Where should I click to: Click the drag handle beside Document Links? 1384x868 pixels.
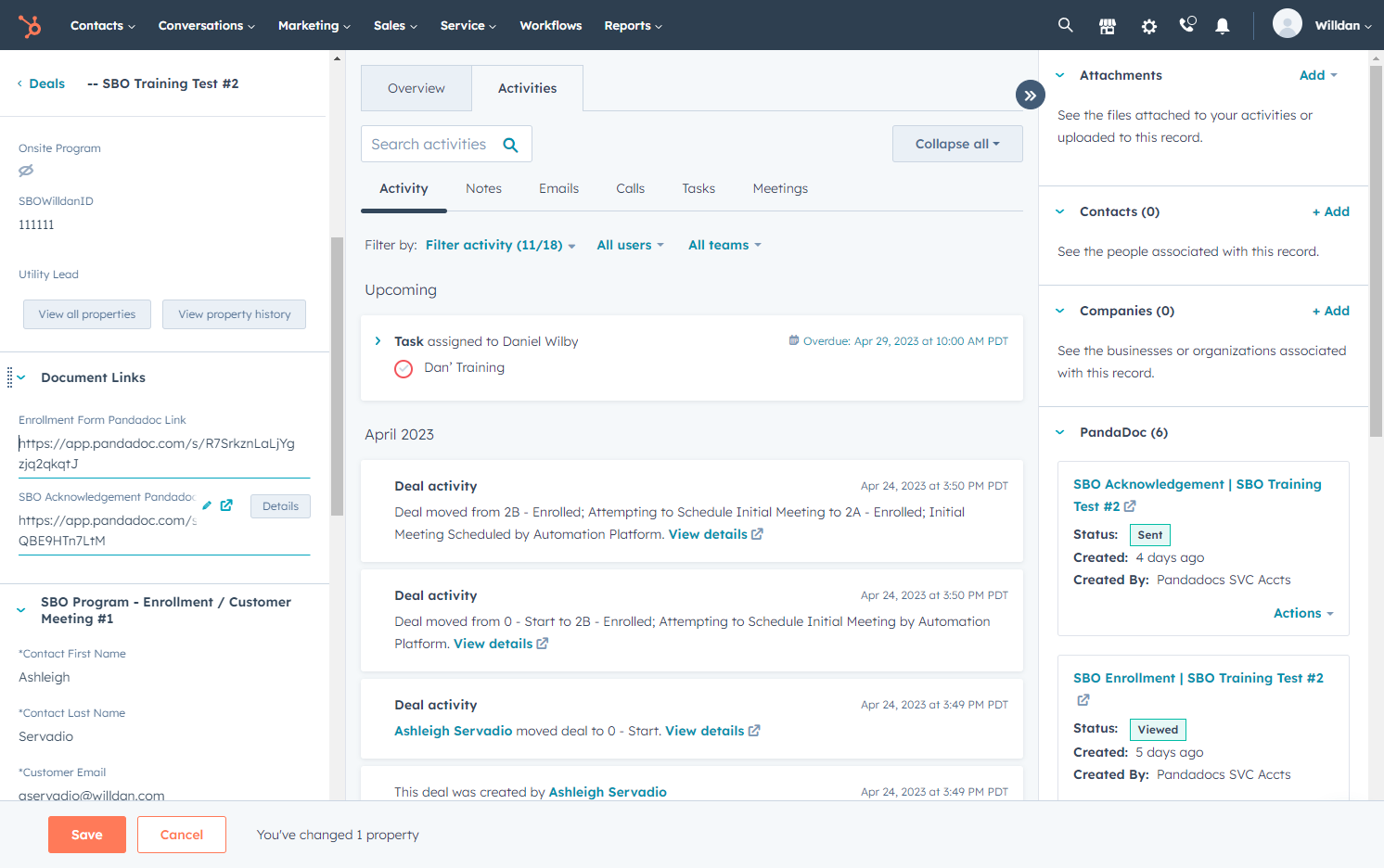pos(9,377)
